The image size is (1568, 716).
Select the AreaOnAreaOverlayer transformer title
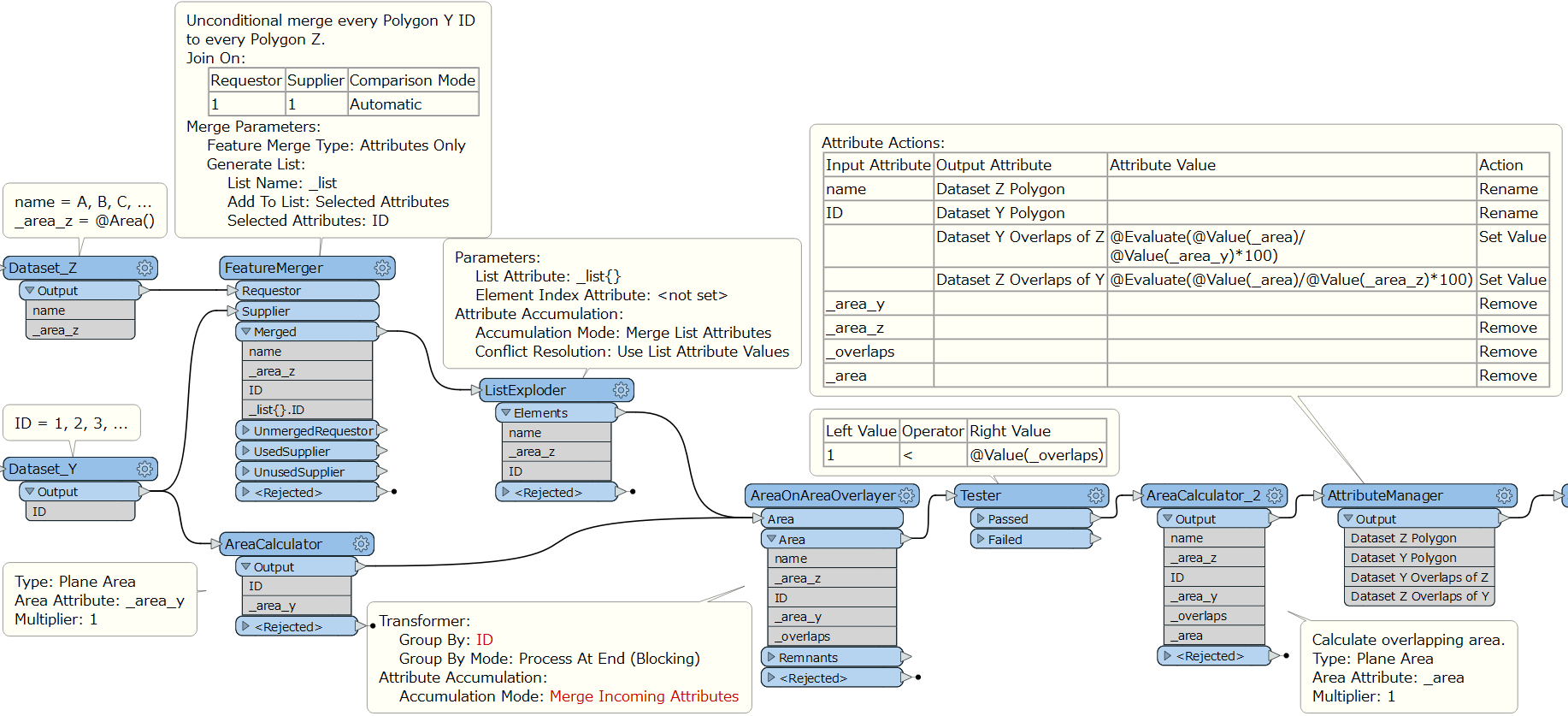point(822,495)
